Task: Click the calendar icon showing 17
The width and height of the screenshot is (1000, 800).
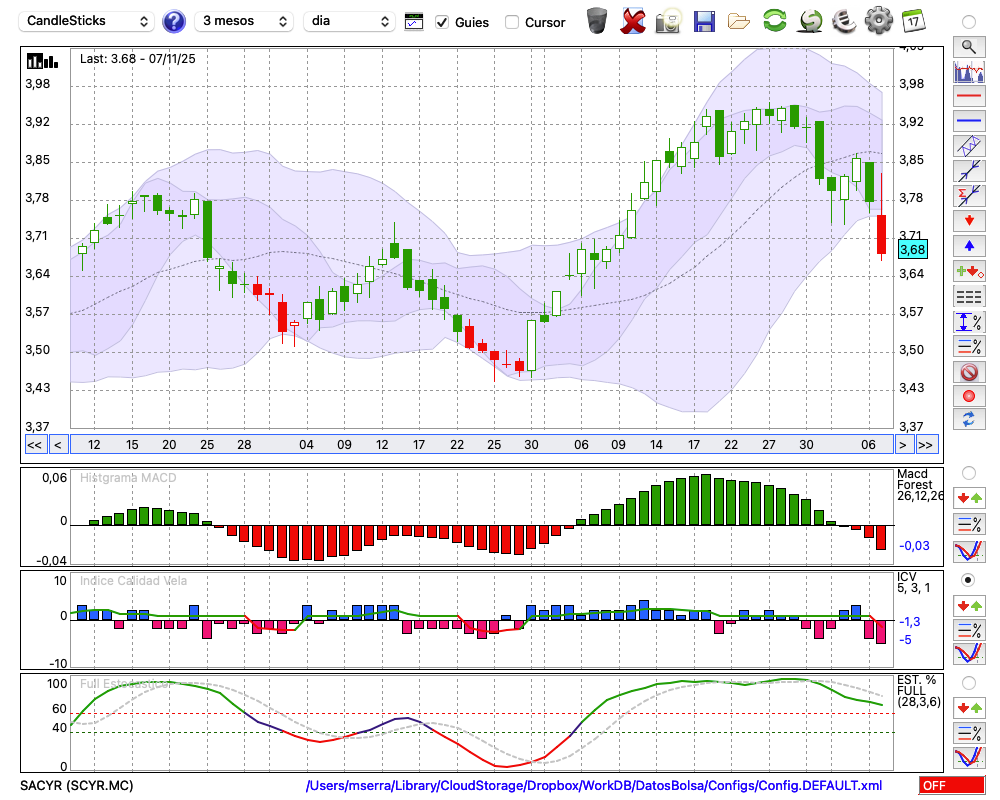Action: [x=913, y=21]
